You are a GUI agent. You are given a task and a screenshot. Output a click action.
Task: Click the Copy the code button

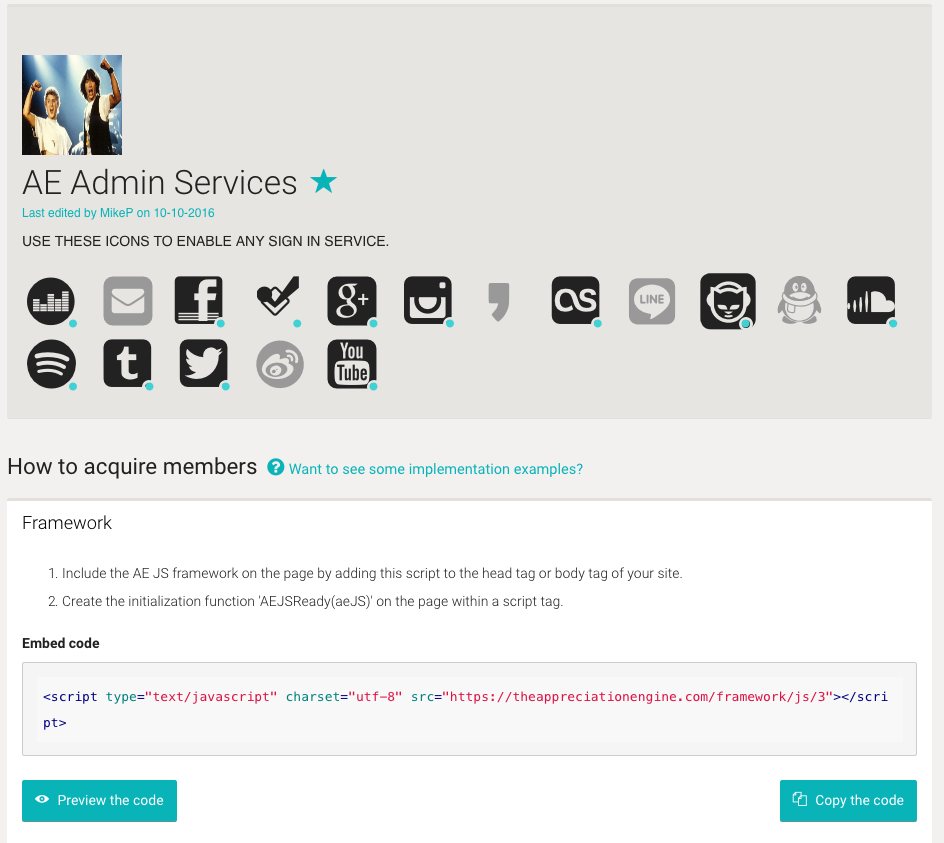pyautogui.click(x=848, y=800)
